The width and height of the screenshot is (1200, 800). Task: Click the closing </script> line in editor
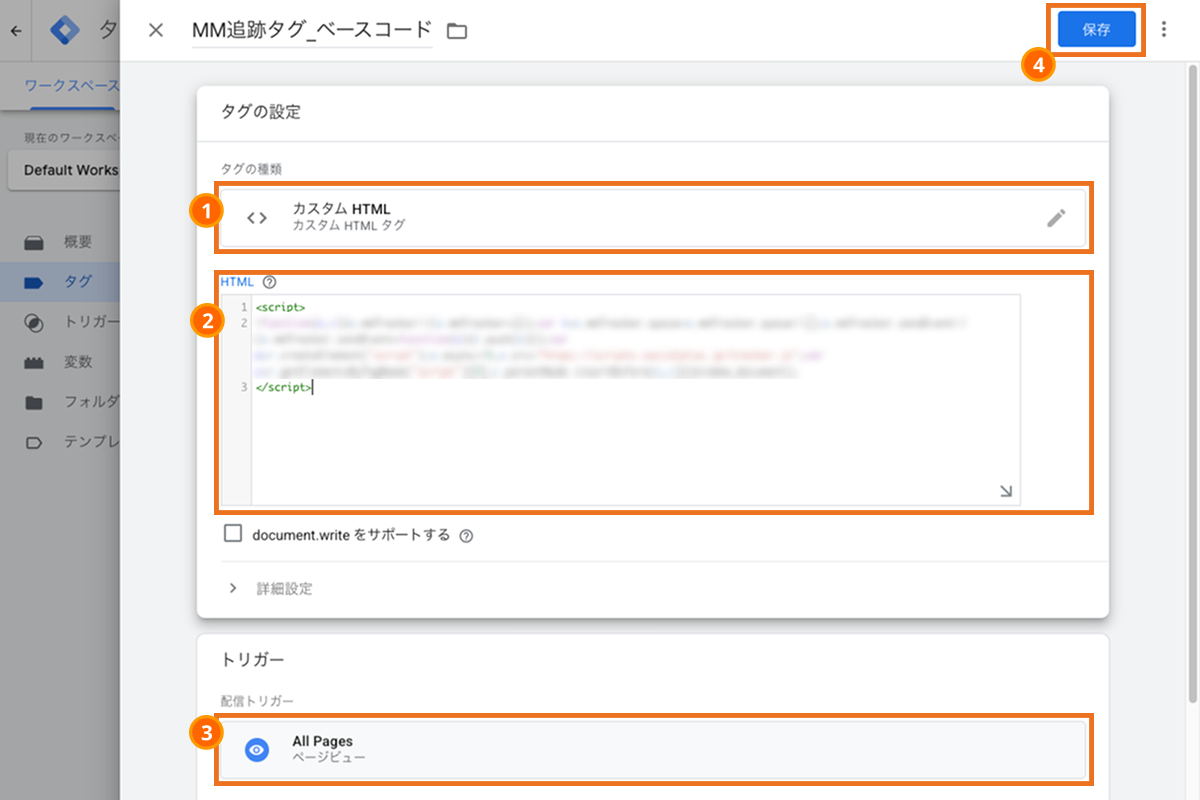click(284, 387)
